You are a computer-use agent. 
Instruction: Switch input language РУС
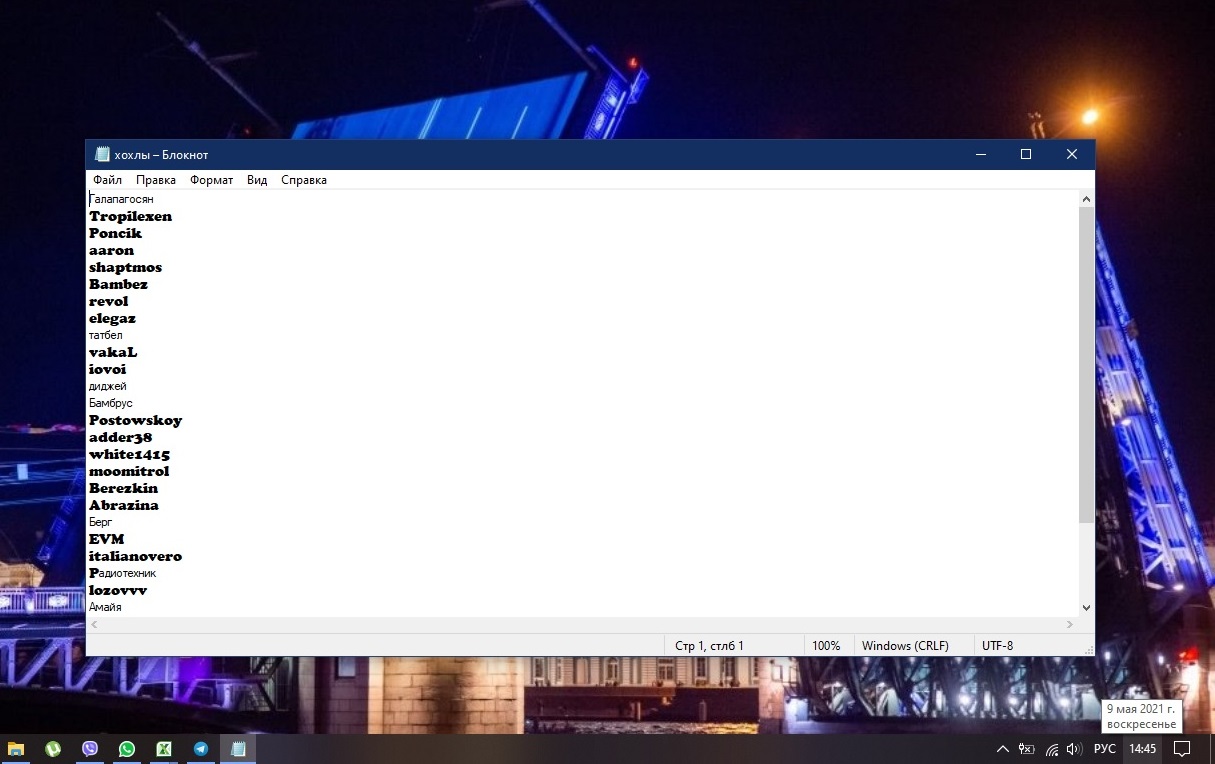1105,749
